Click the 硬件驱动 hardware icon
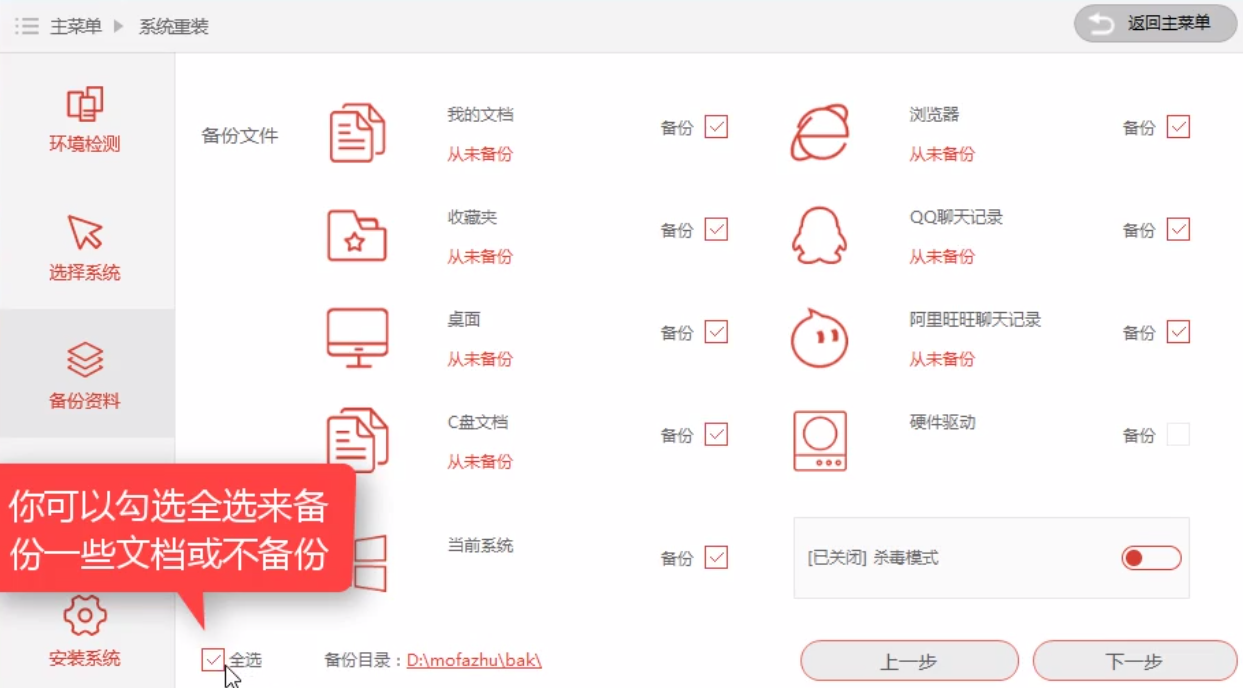This screenshot has height=688, width=1243. click(820, 439)
